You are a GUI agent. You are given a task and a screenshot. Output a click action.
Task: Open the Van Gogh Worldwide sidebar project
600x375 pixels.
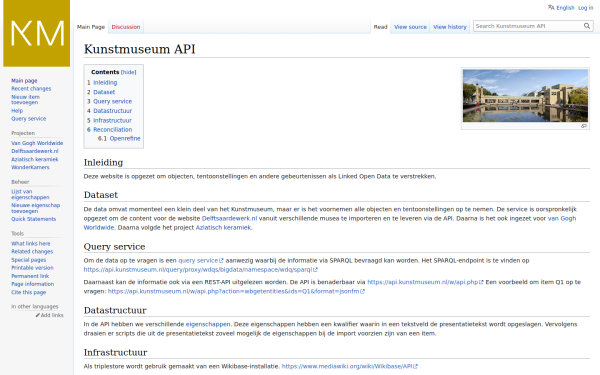click(x=37, y=143)
